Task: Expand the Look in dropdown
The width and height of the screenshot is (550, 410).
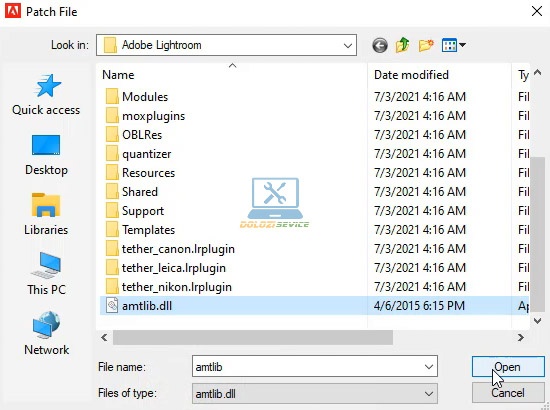Action: click(348, 45)
